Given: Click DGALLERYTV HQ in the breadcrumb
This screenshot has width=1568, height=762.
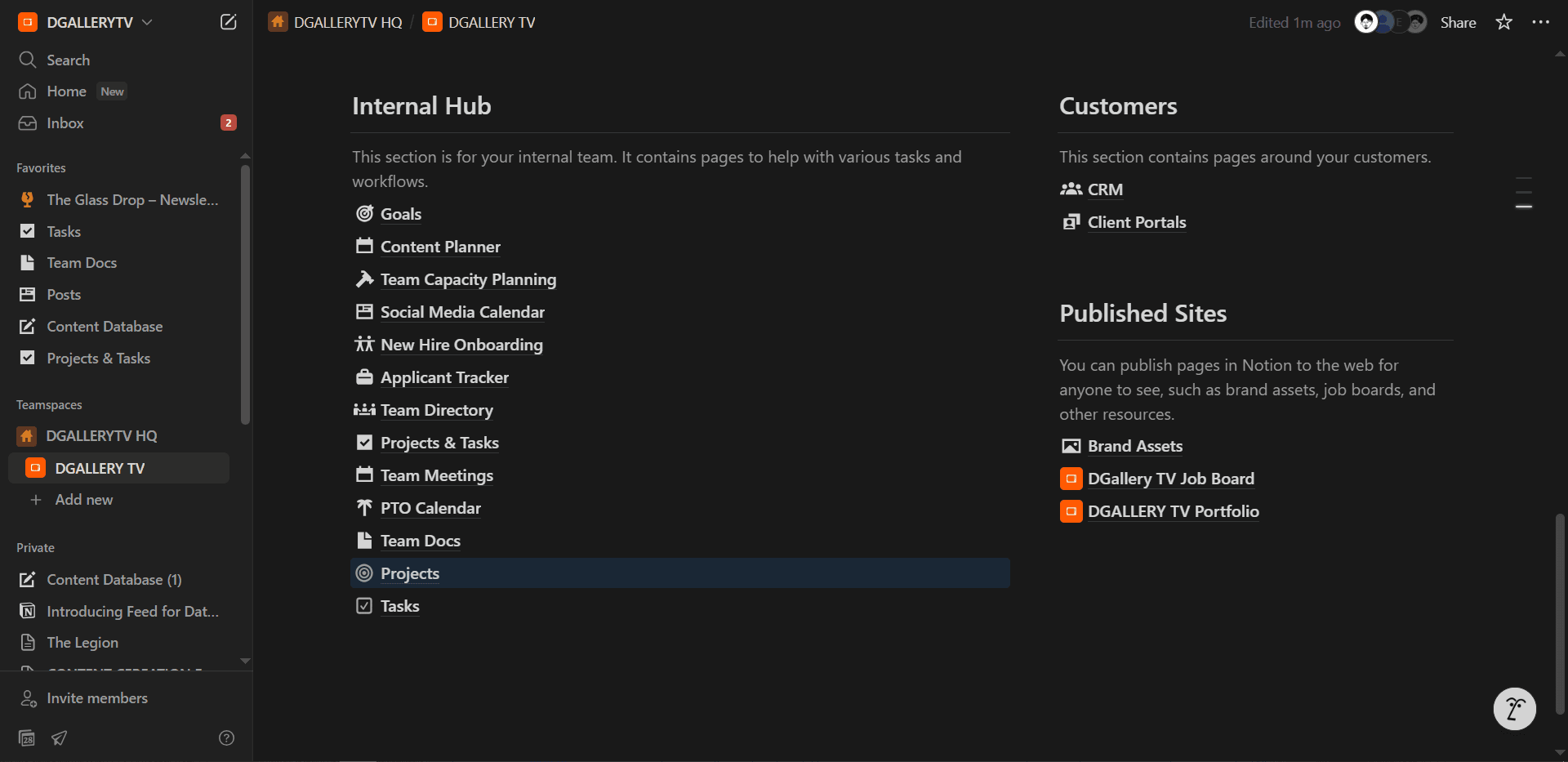Looking at the screenshot, I should [347, 22].
